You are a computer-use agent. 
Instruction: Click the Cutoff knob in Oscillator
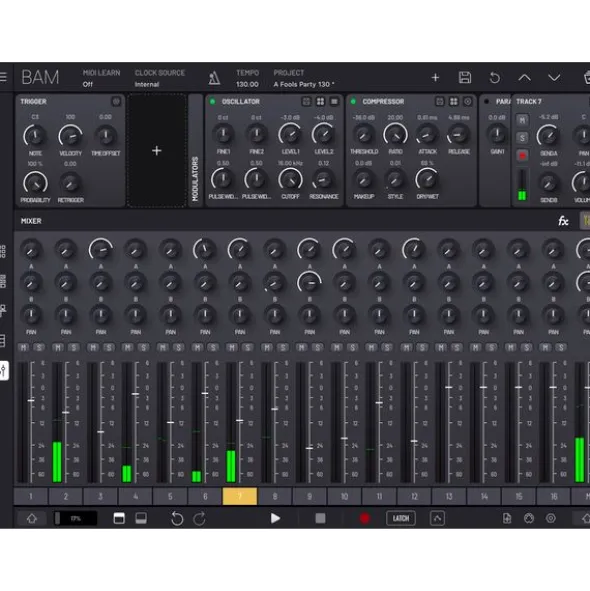(290, 180)
